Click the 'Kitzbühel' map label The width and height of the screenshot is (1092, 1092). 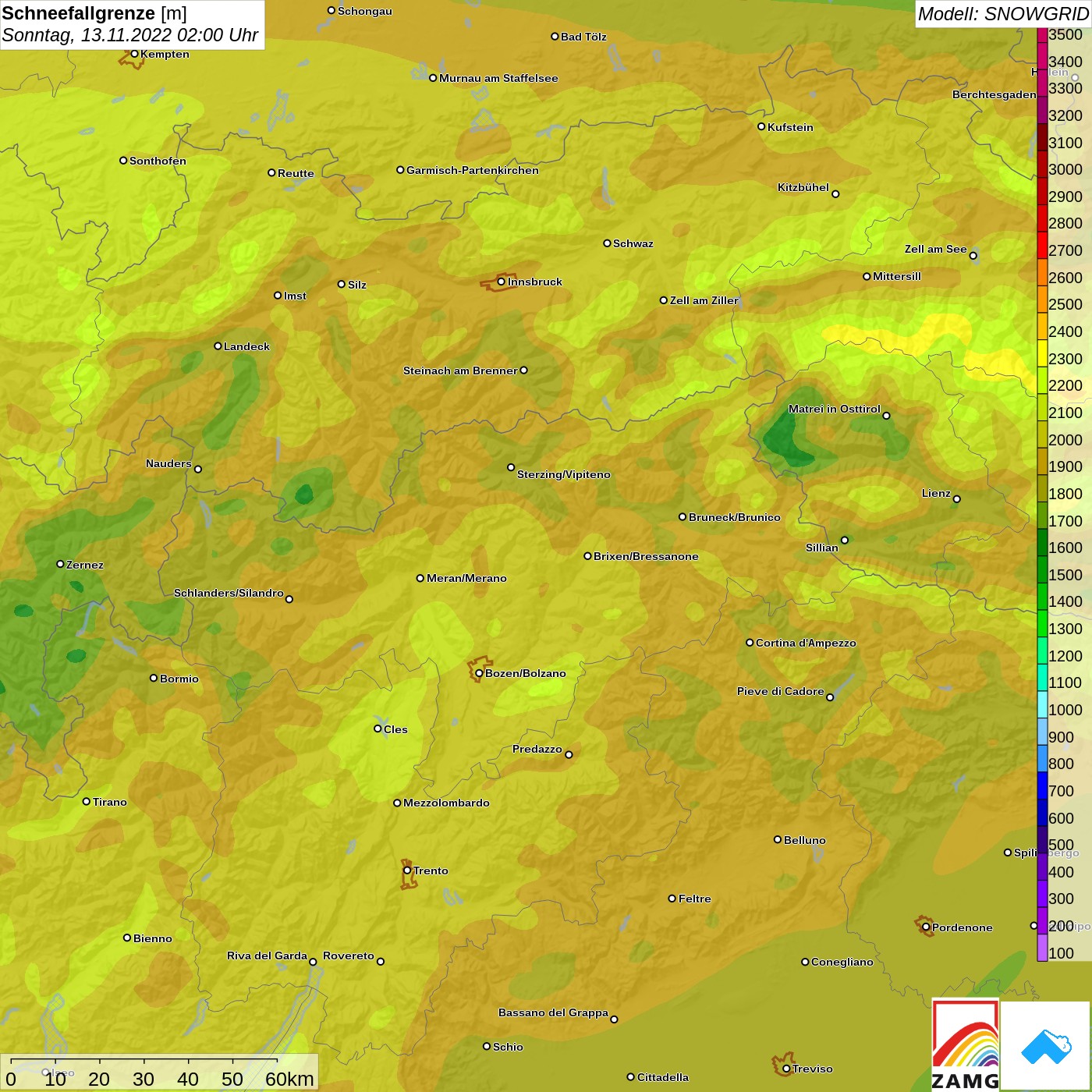[803, 187]
